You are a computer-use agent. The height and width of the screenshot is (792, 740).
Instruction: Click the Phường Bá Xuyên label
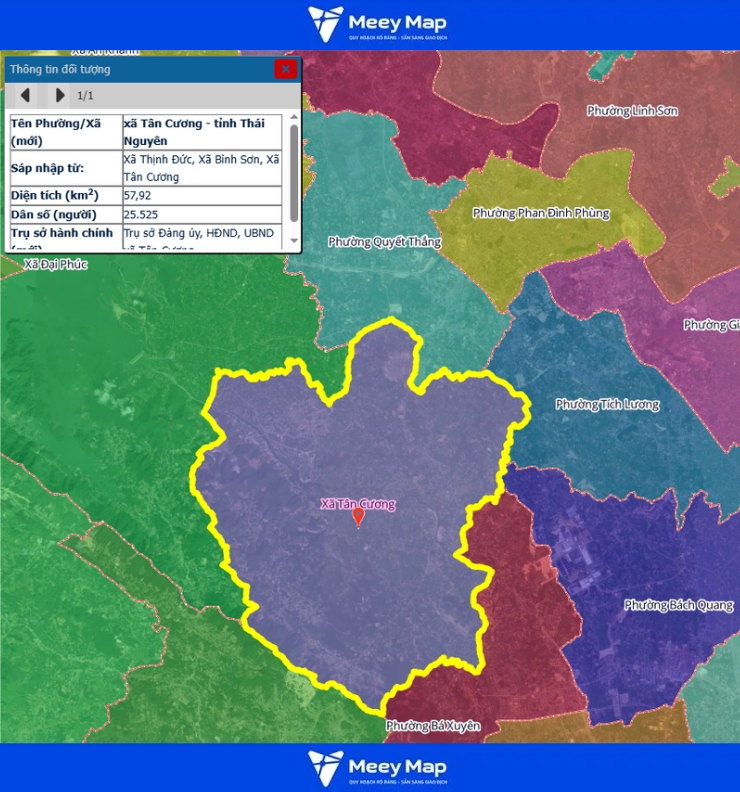pyautogui.click(x=432, y=725)
